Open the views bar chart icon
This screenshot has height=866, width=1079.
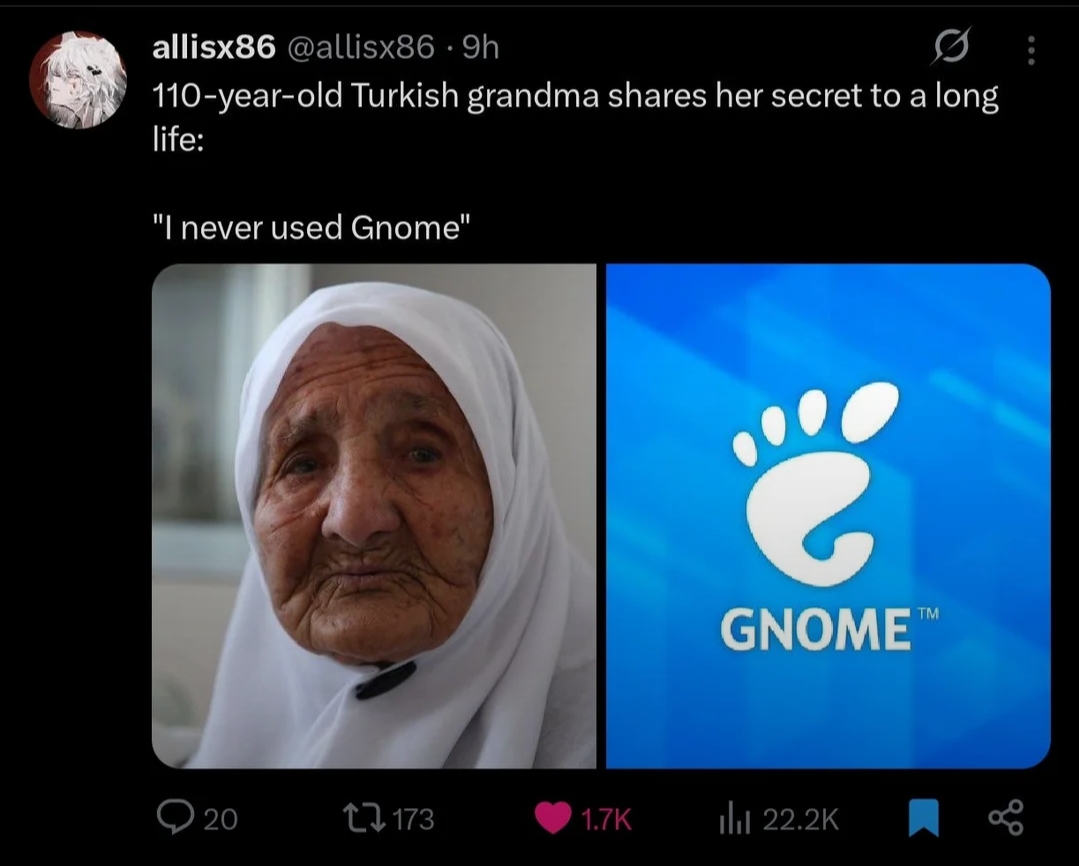point(734,819)
